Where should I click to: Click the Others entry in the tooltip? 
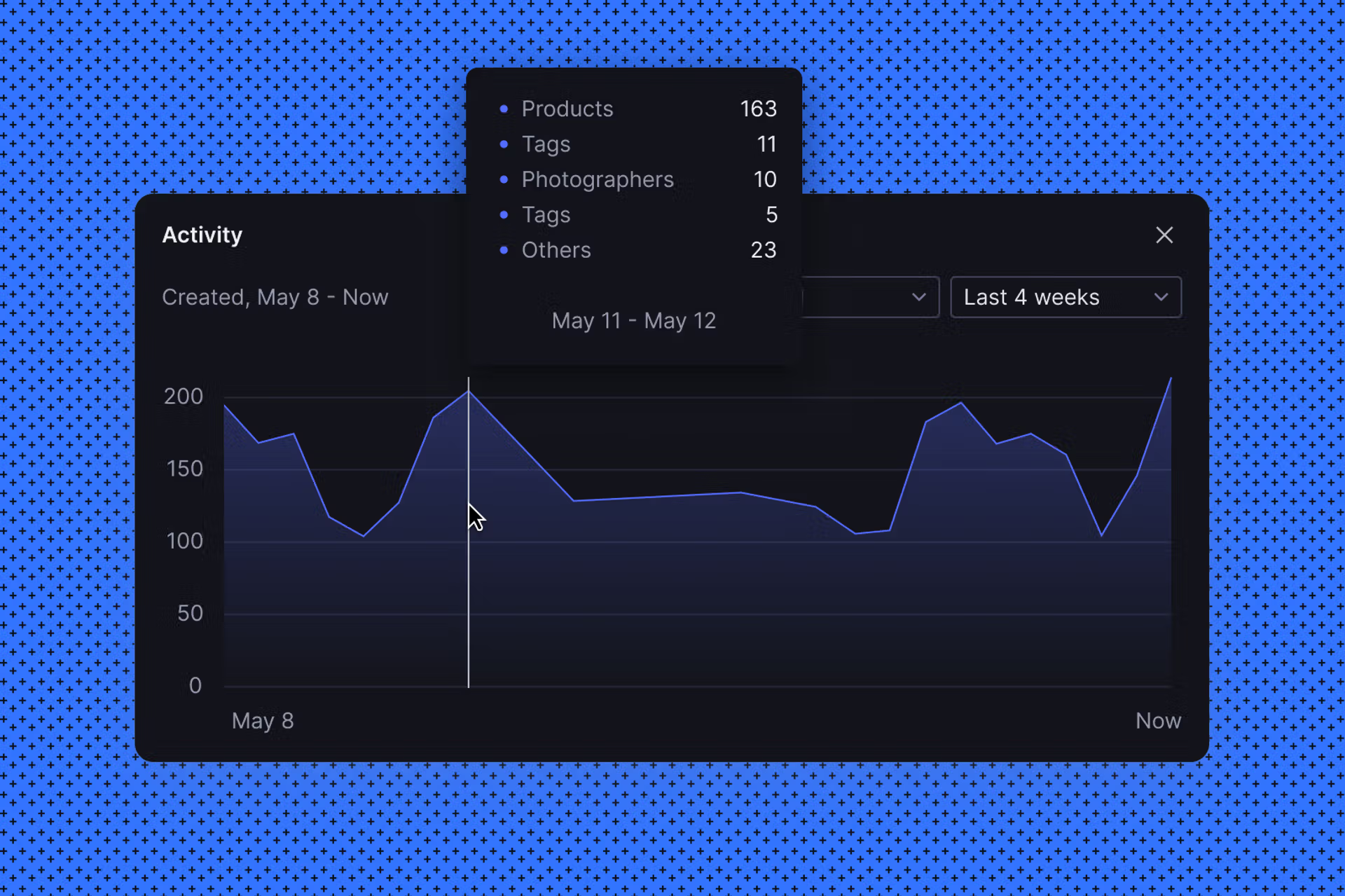(x=556, y=250)
